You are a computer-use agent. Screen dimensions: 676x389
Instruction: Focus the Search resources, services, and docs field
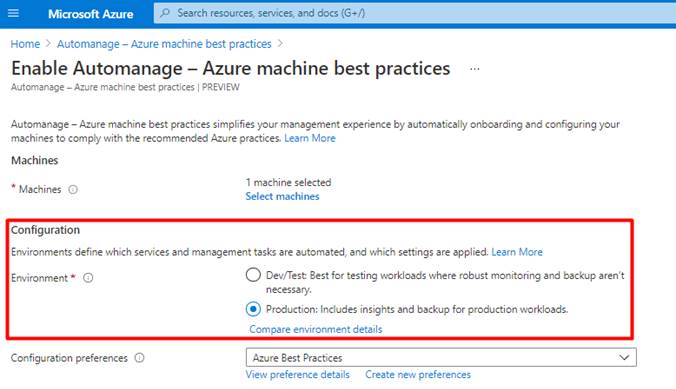point(415,13)
